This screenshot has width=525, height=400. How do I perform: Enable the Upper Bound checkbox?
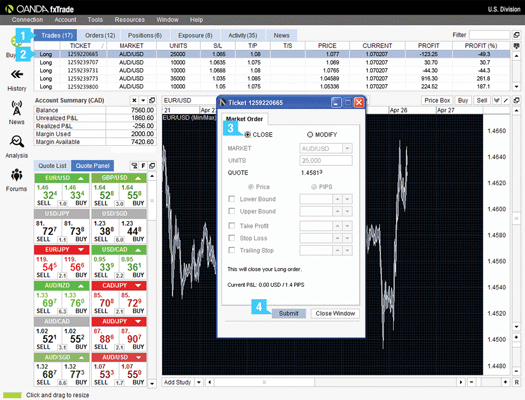pos(231,211)
